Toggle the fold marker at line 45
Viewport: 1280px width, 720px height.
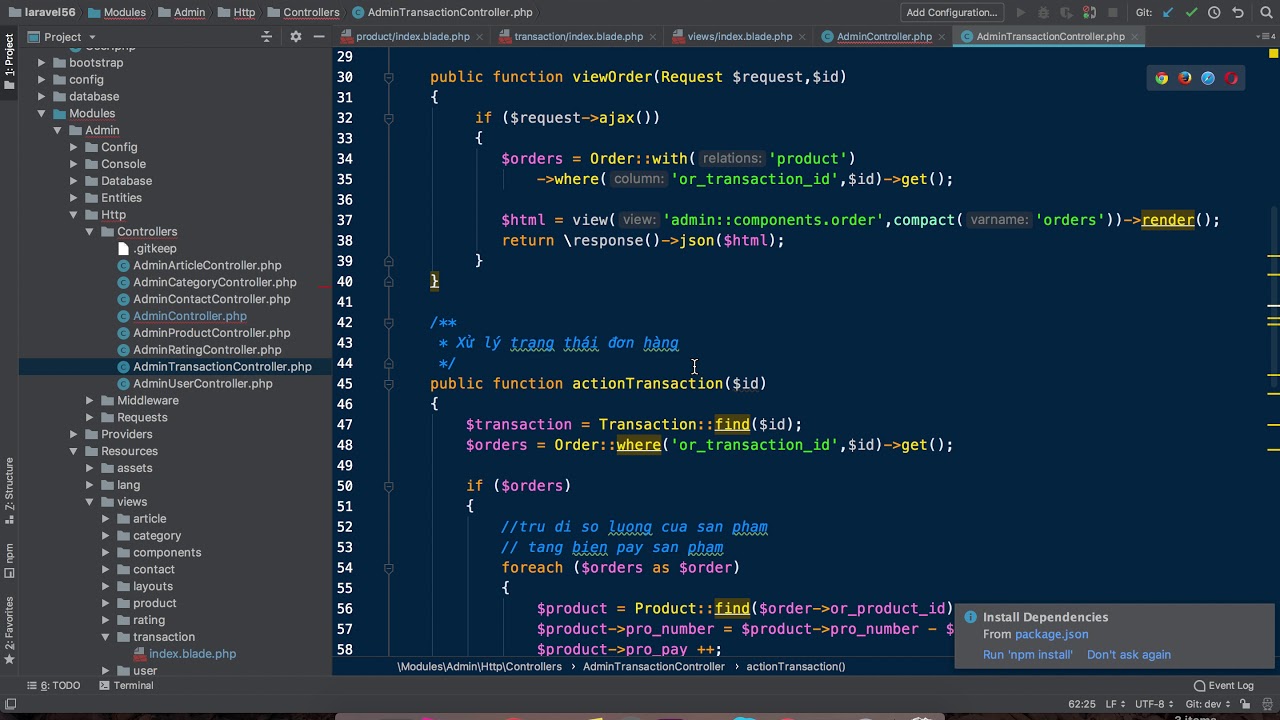[388, 384]
